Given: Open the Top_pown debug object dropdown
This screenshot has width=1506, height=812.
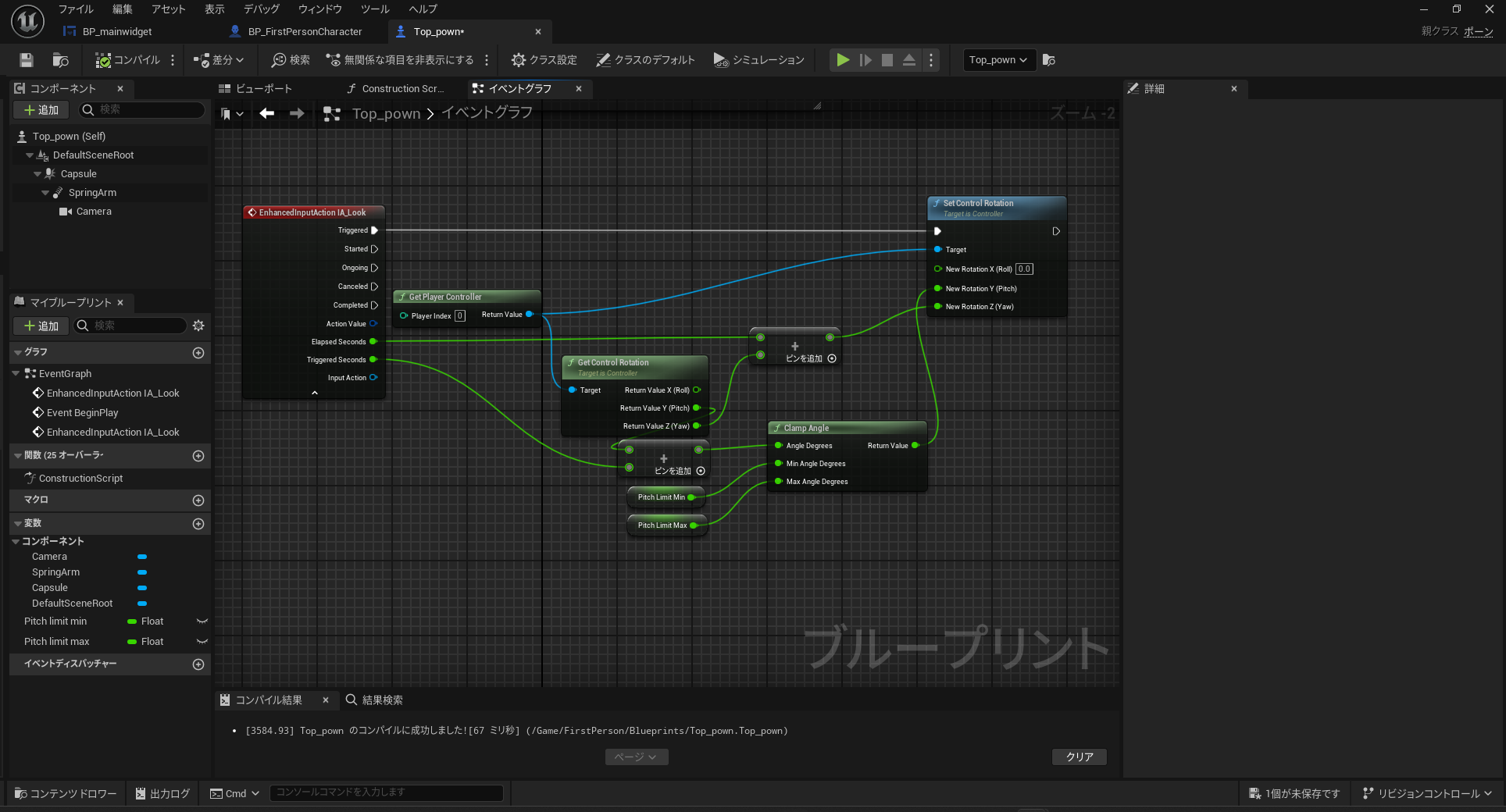Looking at the screenshot, I should tap(997, 60).
